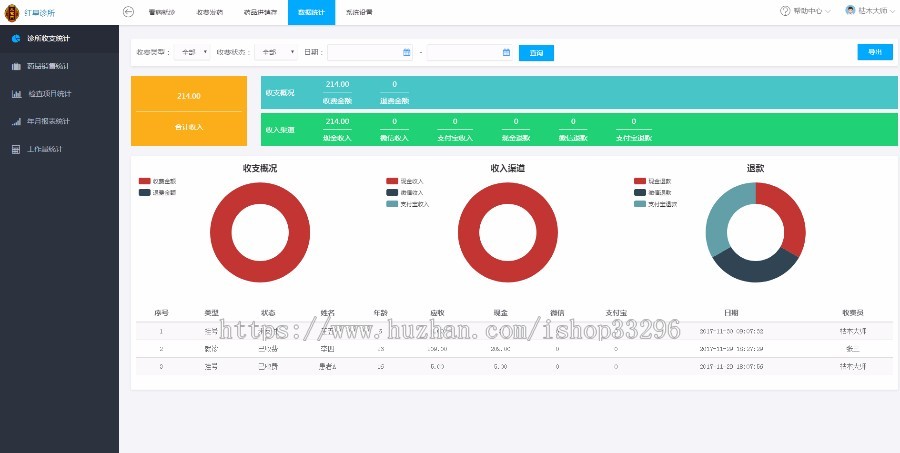Click the 支付宝退款 label in green bar

(634, 138)
